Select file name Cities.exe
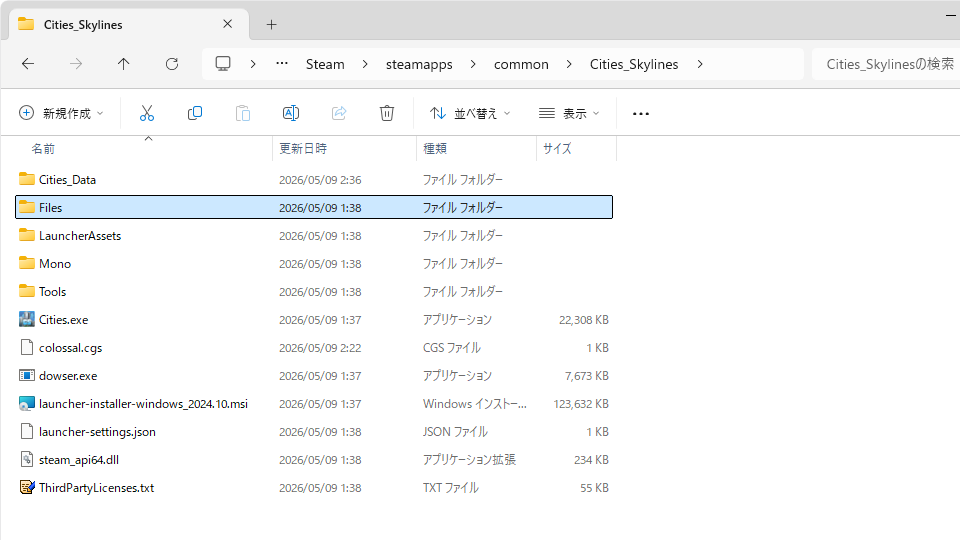The width and height of the screenshot is (960, 540). (x=64, y=320)
